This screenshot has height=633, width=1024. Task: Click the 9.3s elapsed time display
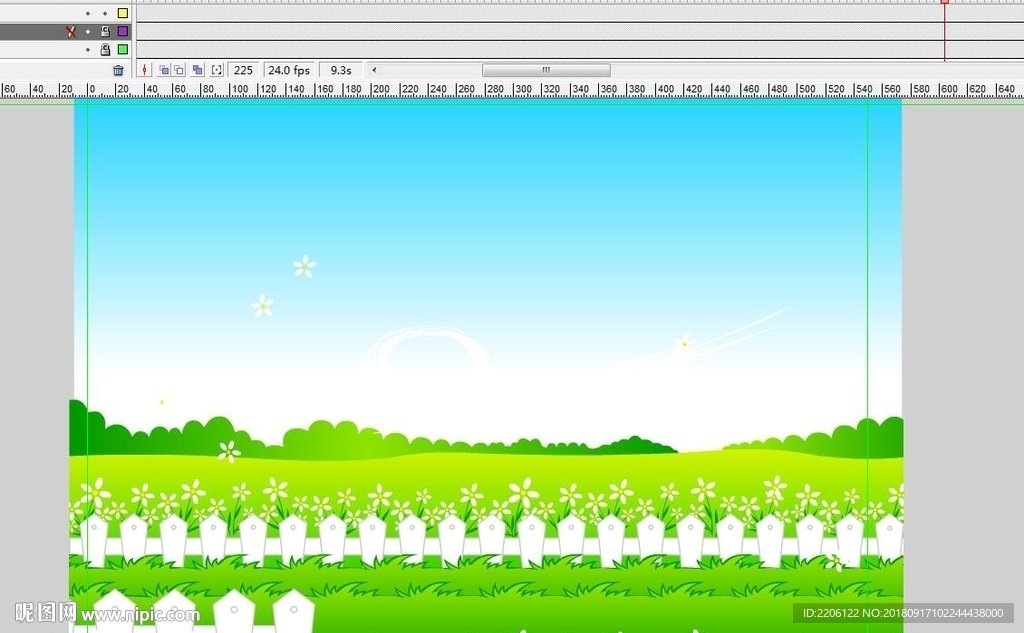click(x=341, y=70)
